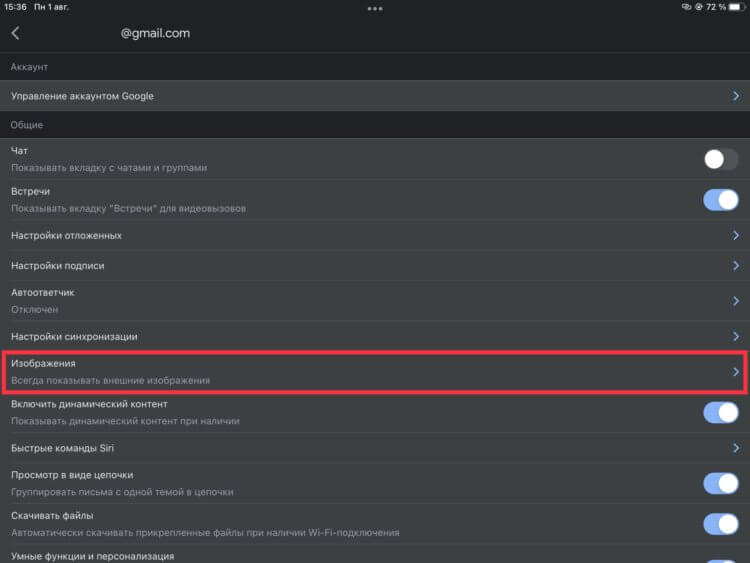Expand Настройки синхронизации chevron
The width and height of the screenshot is (750, 563).
[736, 337]
